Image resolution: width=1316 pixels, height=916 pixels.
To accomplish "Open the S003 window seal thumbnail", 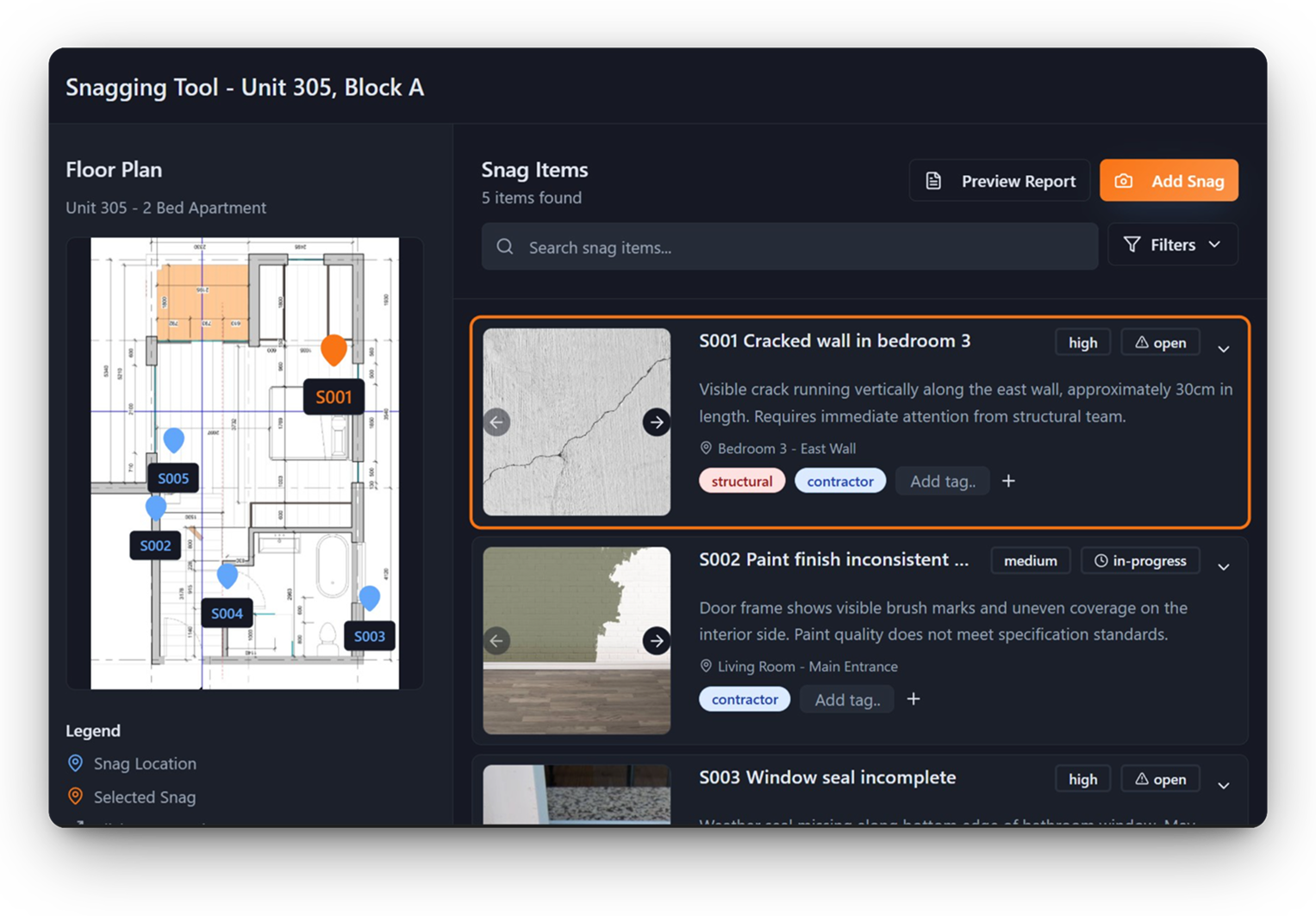I will 577,794.
